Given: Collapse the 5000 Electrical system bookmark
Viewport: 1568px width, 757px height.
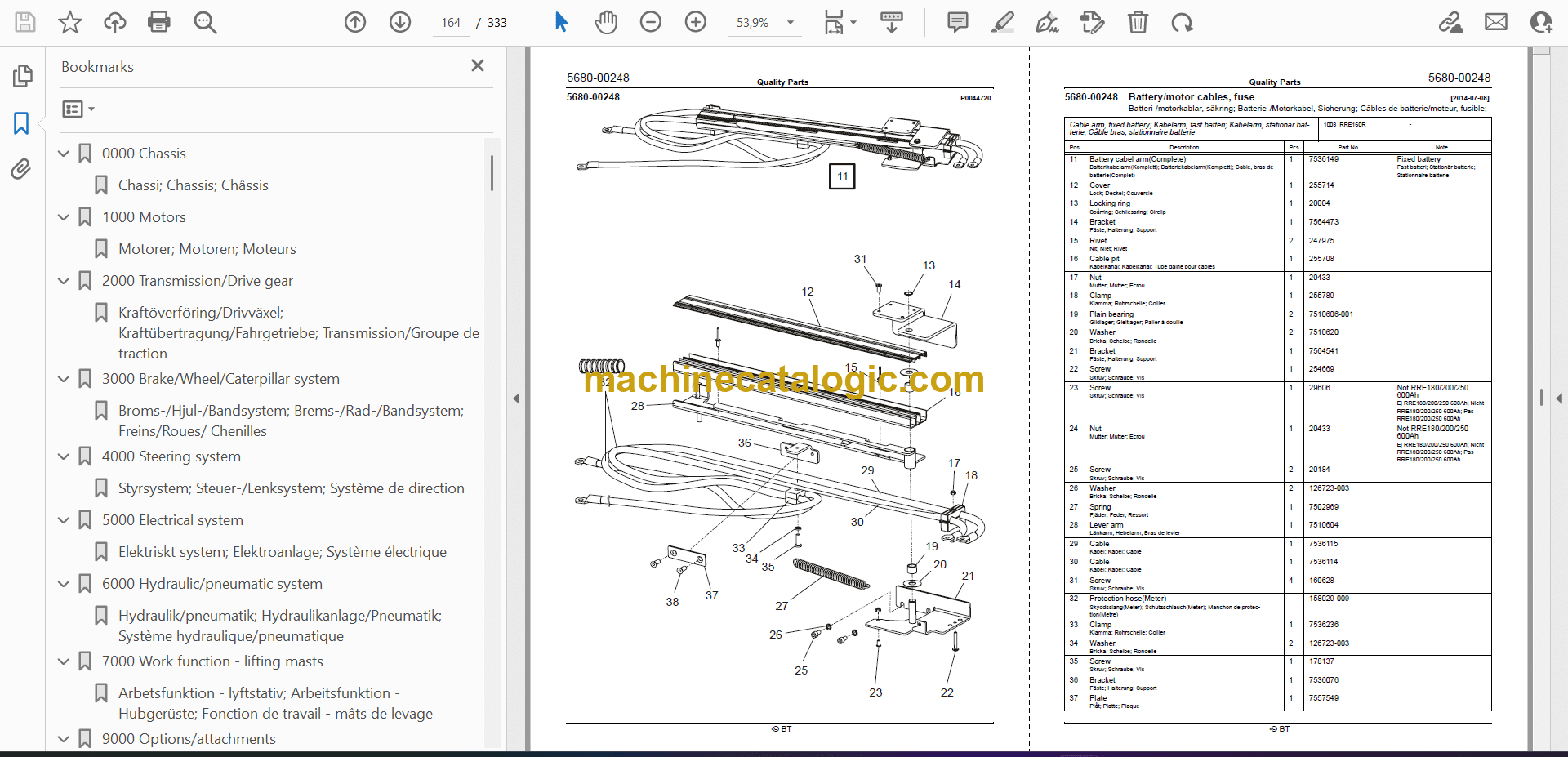Looking at the screenshot, I should [x=64, y=520].
